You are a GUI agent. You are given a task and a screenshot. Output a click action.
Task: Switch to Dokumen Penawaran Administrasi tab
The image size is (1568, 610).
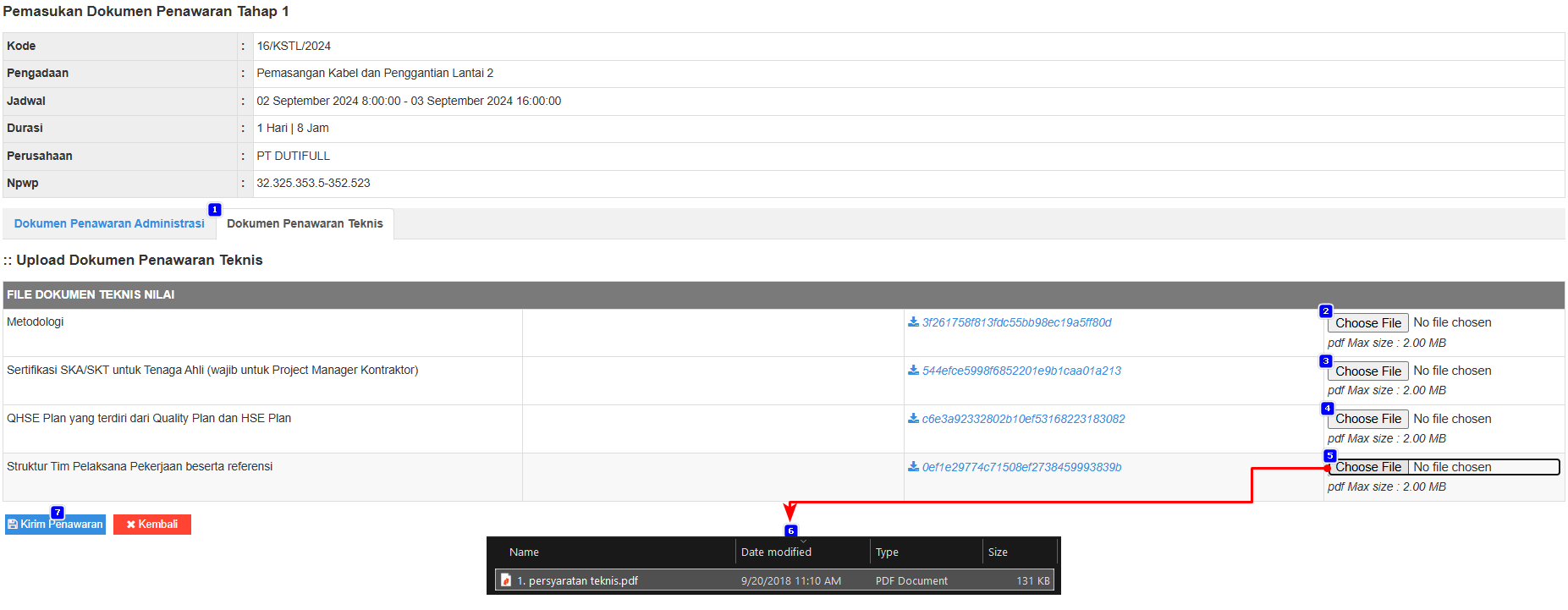point(109,223)
